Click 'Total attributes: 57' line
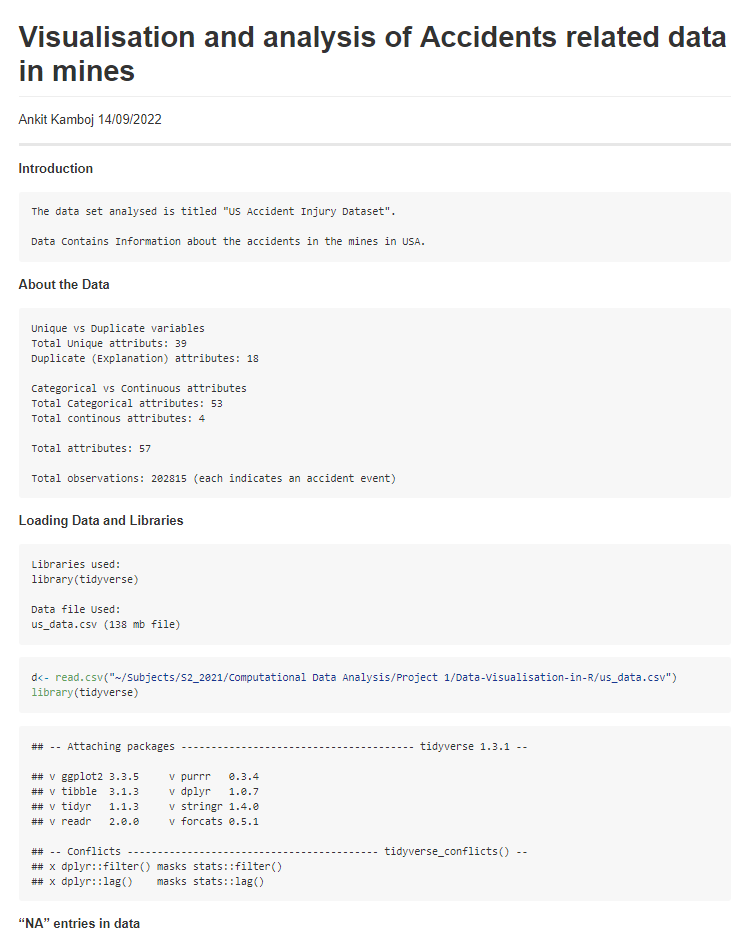Viewport: 745px width, 945px height. (91, 448)
